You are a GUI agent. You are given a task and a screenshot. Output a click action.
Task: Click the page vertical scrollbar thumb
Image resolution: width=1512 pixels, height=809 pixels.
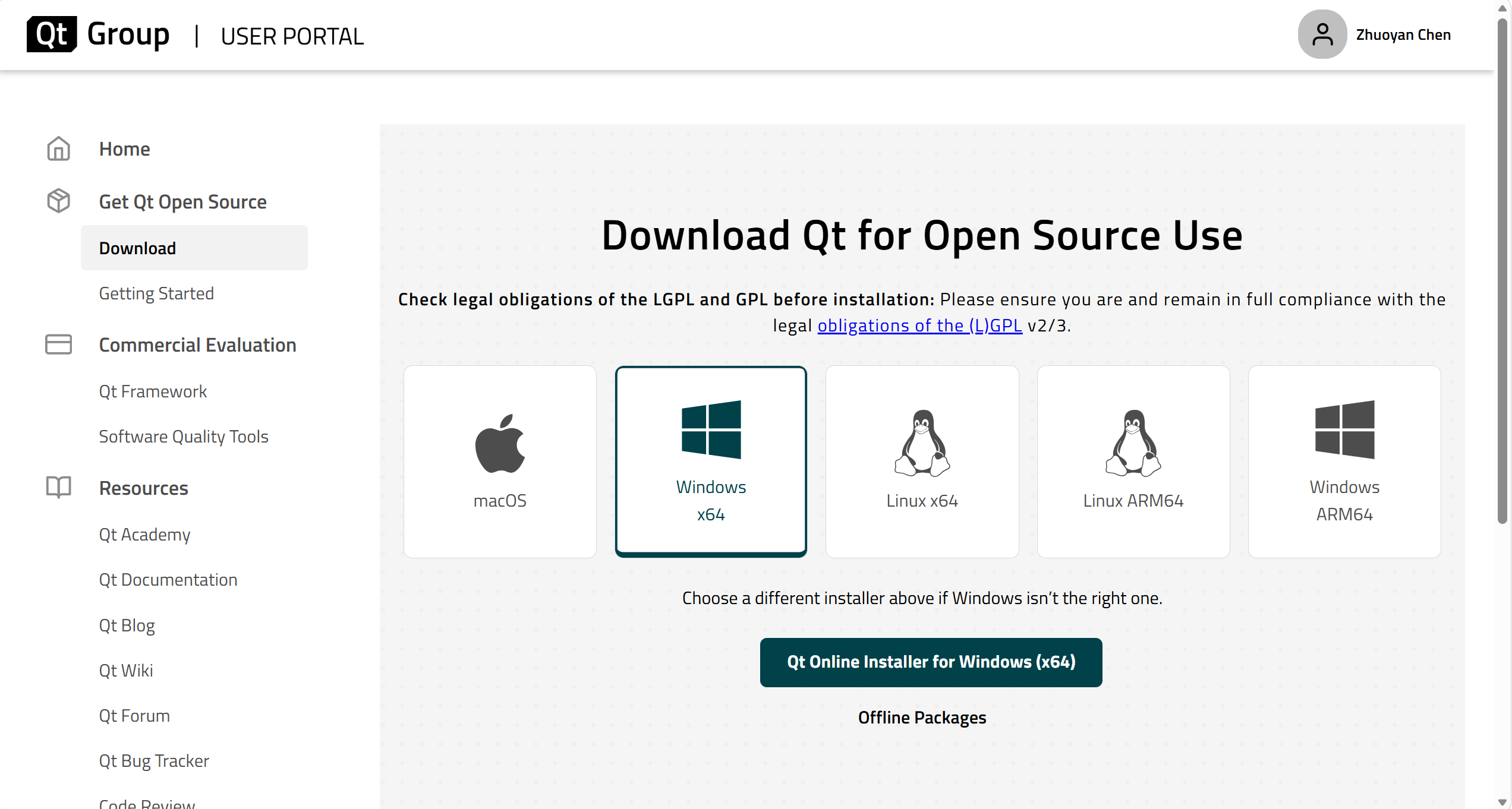coord(1502,270)
